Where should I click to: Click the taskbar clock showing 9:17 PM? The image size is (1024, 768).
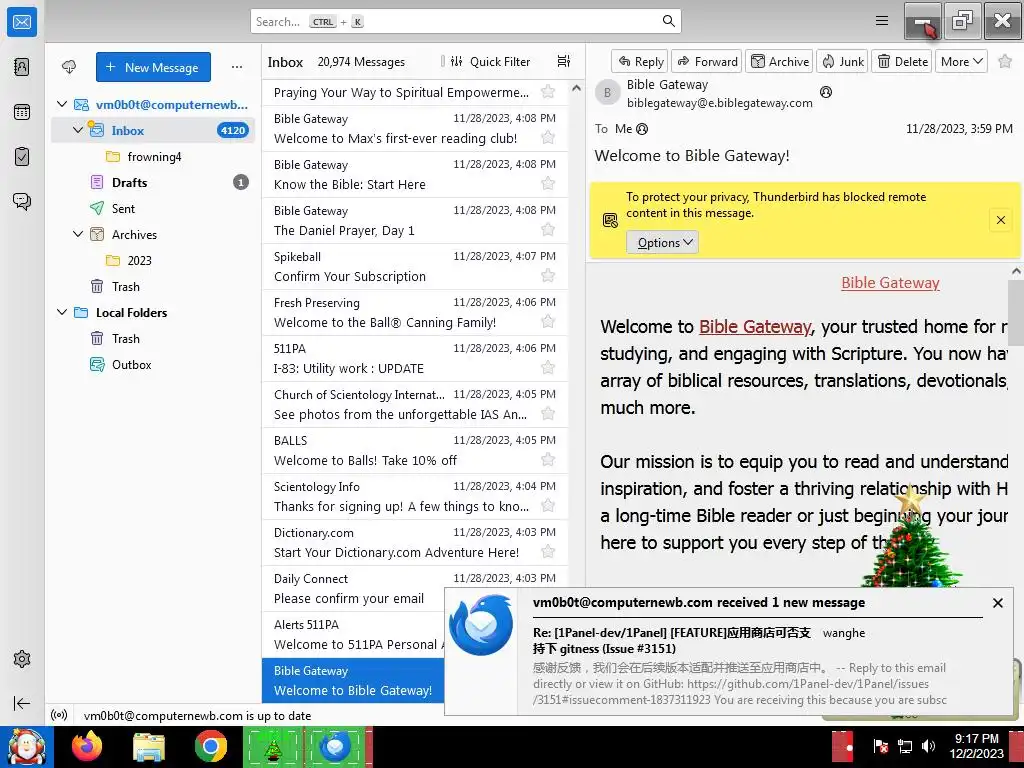click(976, 746)
